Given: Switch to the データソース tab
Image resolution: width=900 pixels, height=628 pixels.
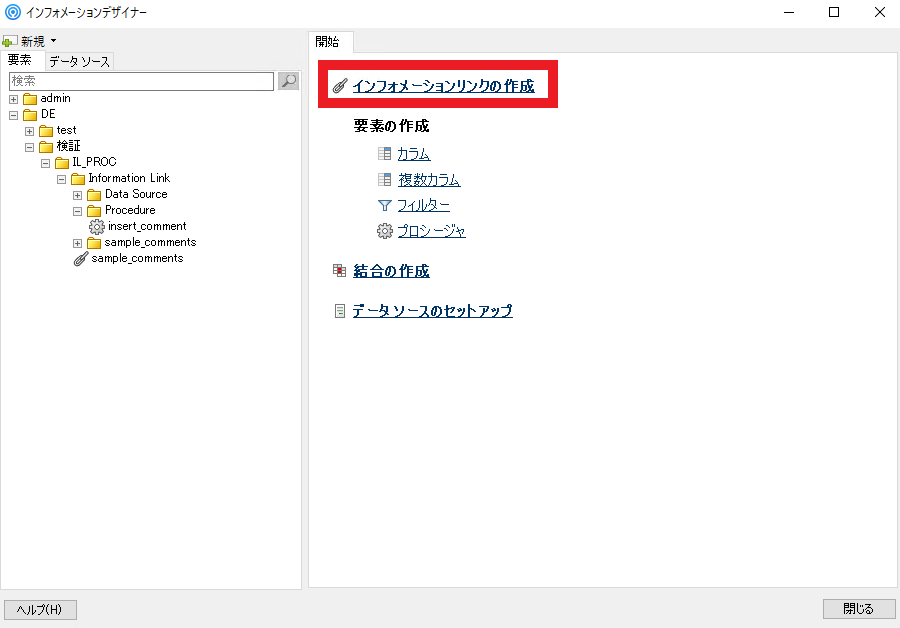Looking at the screenshot, I should [x=79, y=61].
